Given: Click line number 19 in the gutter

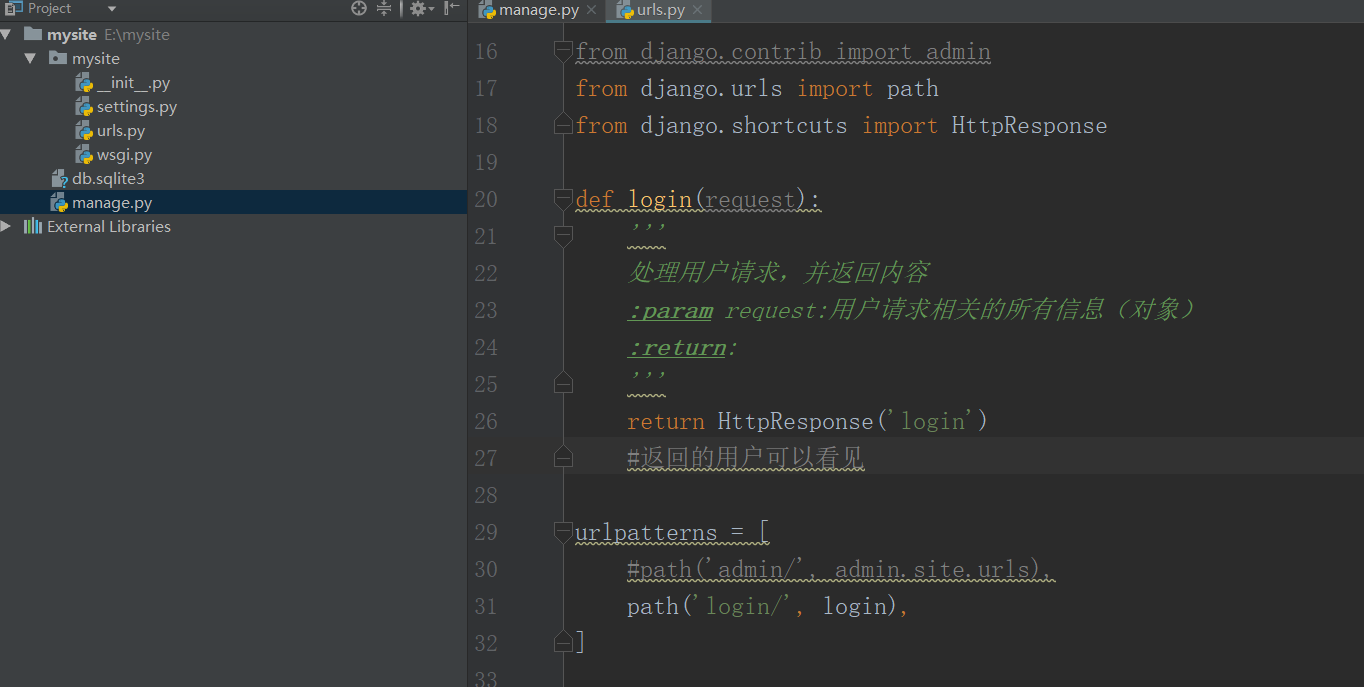Looking at the screenshot, I should point(486,162).
